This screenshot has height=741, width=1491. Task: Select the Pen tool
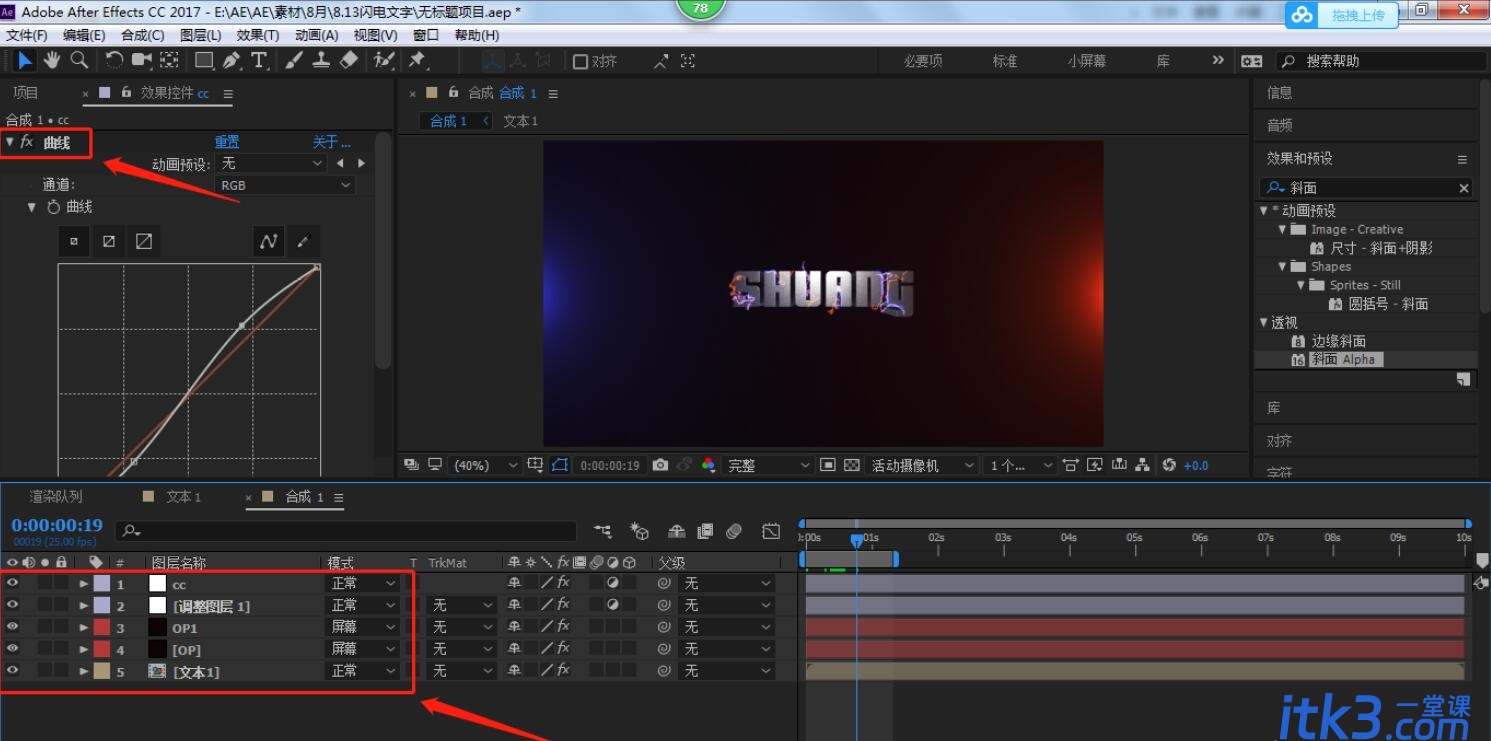232,61
